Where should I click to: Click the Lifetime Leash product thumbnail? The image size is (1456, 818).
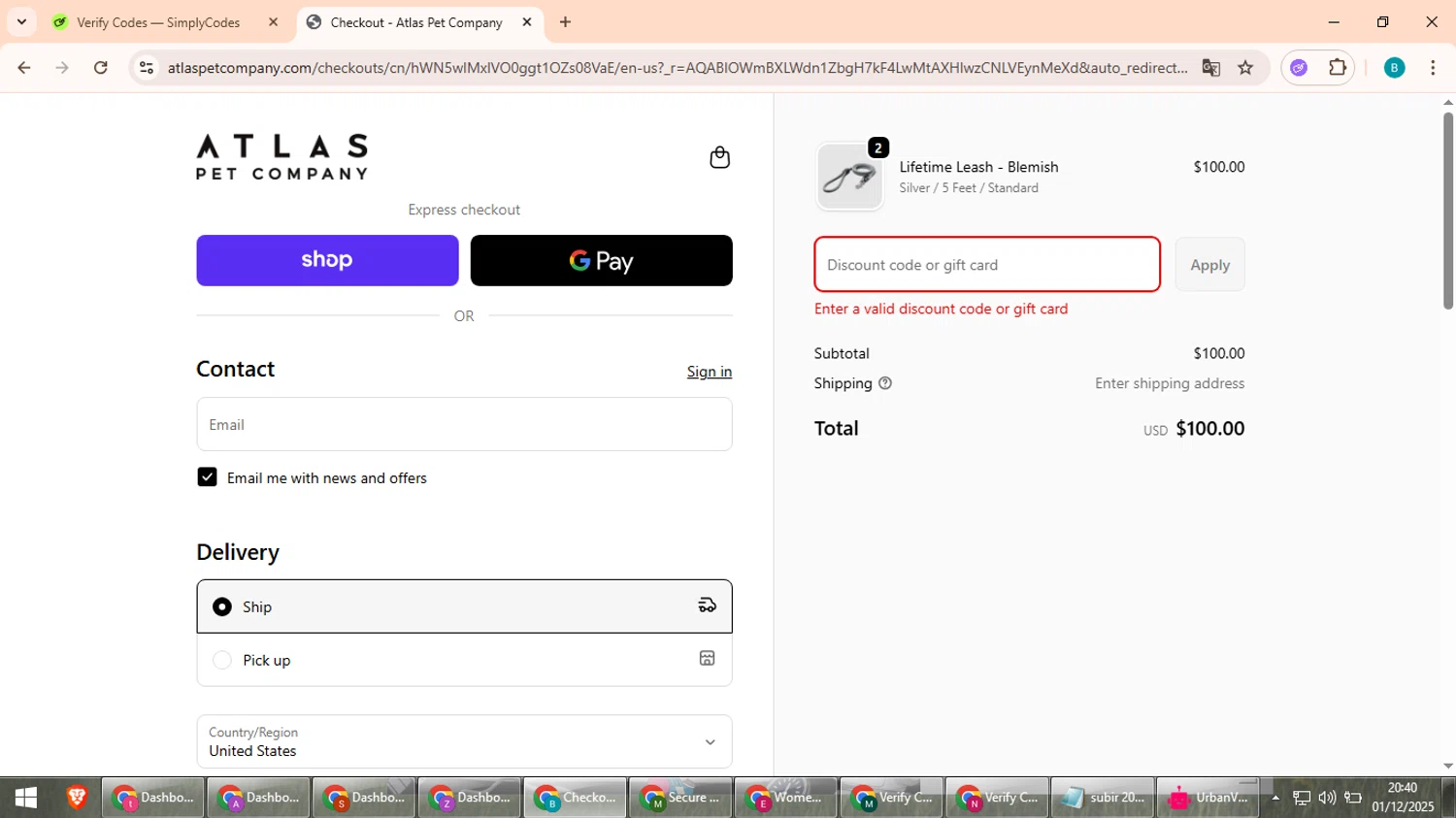tap(849, 177)
